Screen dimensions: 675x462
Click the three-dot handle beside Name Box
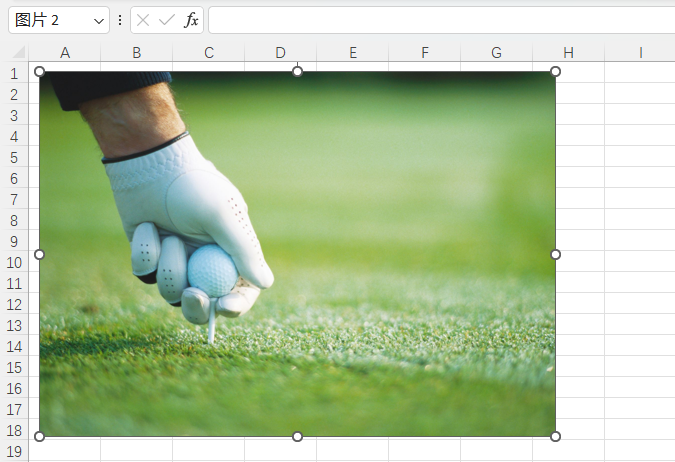[120, 20]
